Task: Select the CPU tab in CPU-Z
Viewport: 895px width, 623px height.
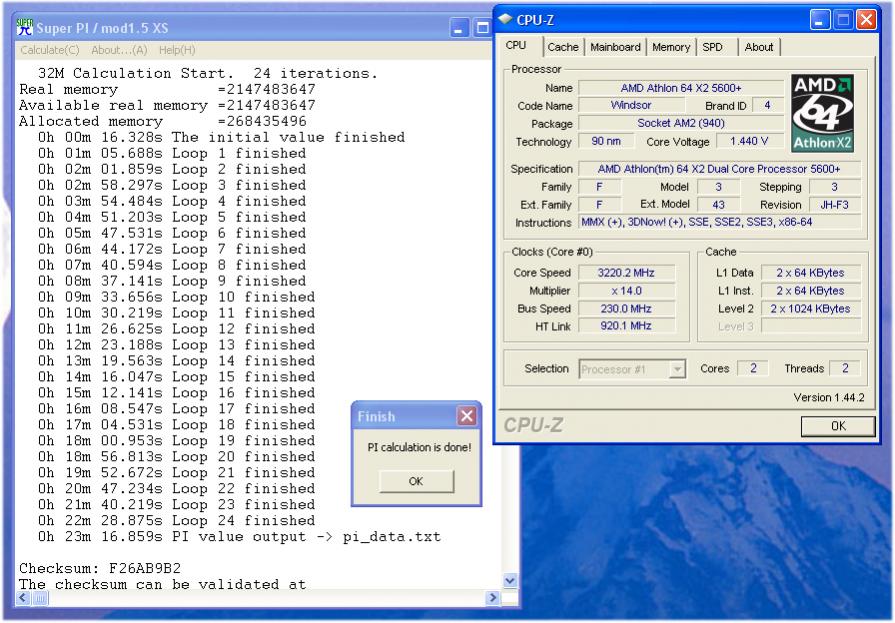Action: (x=516, y=45)
